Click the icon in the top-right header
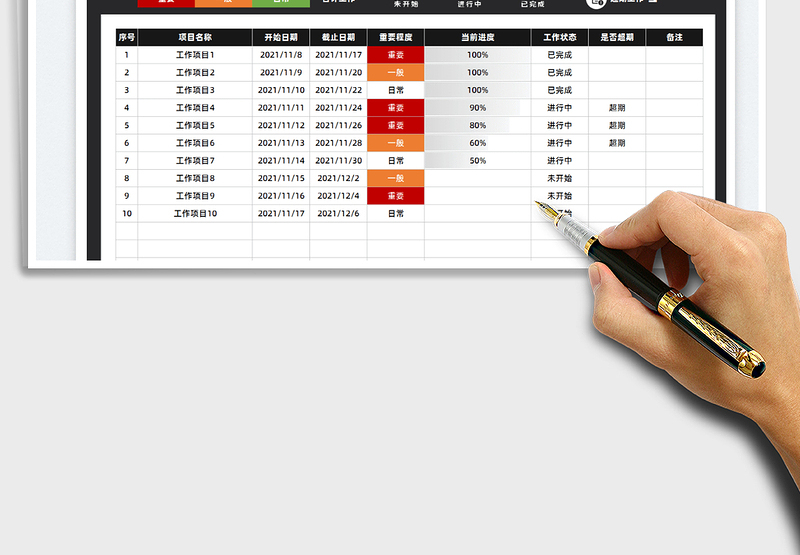800x555 pixels. [596, 3]
